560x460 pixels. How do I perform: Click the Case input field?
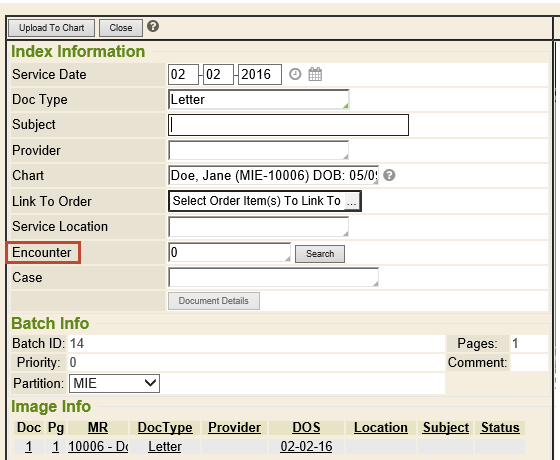[x=273, y=277]
